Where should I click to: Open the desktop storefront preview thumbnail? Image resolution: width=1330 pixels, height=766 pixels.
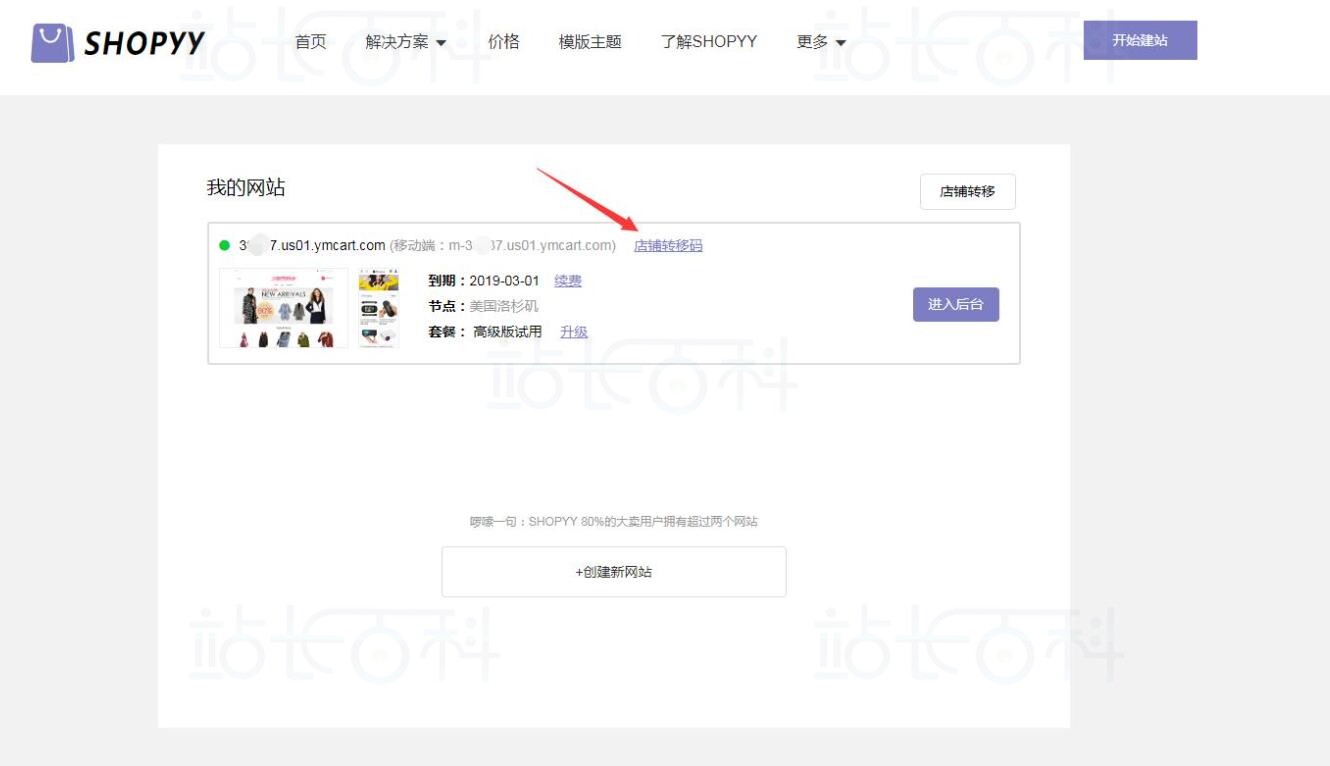pos(284,308)
